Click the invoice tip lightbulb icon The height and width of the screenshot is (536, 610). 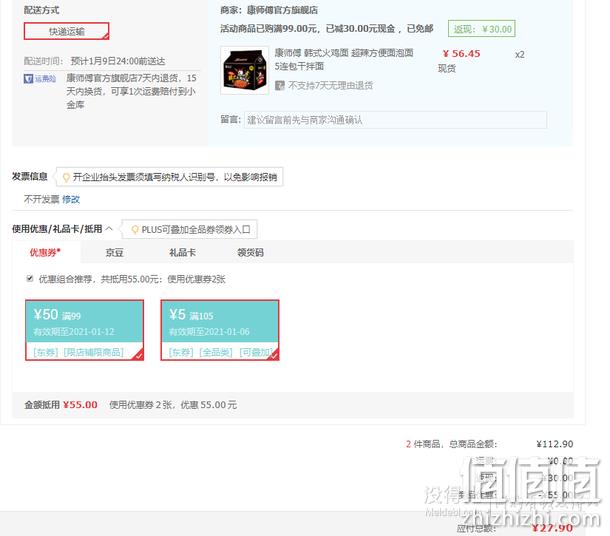click(x=66, y=177)
